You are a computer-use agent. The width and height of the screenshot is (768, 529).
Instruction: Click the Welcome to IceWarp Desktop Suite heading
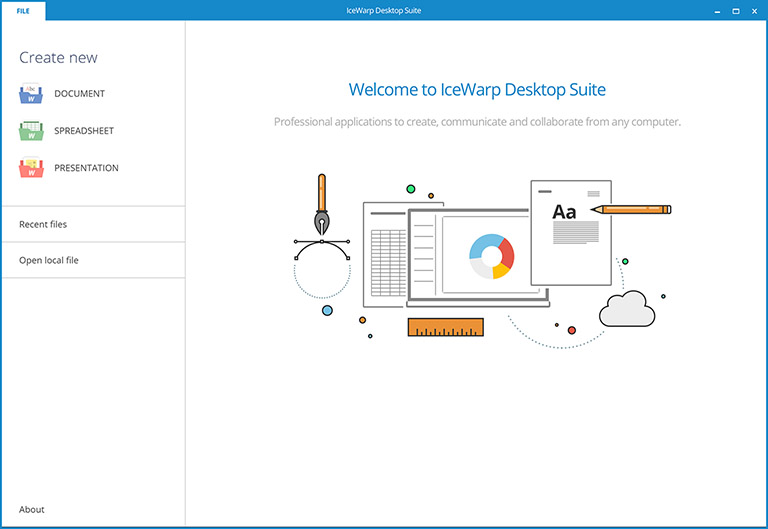(477, 90)
